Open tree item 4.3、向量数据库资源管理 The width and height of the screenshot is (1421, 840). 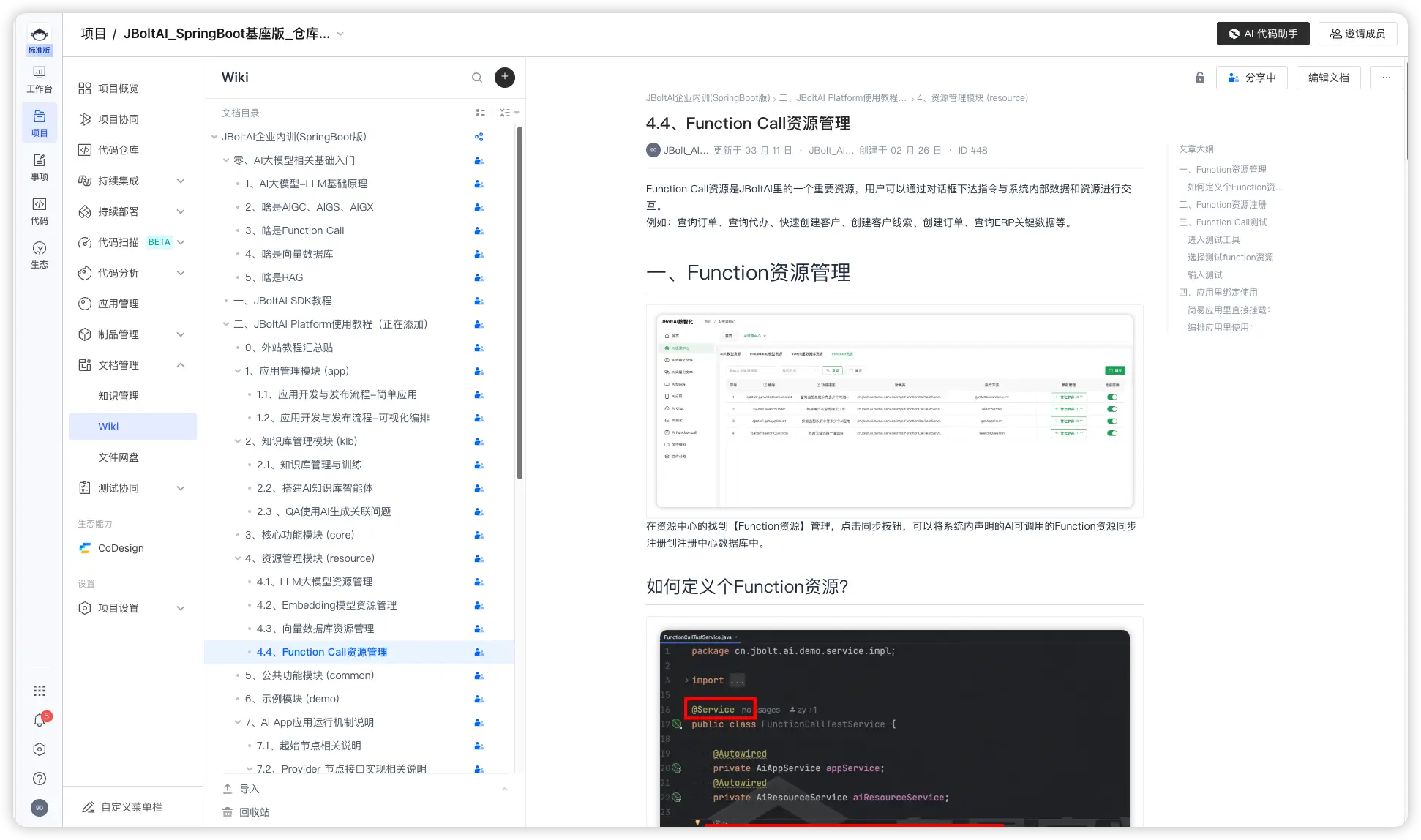315,629
